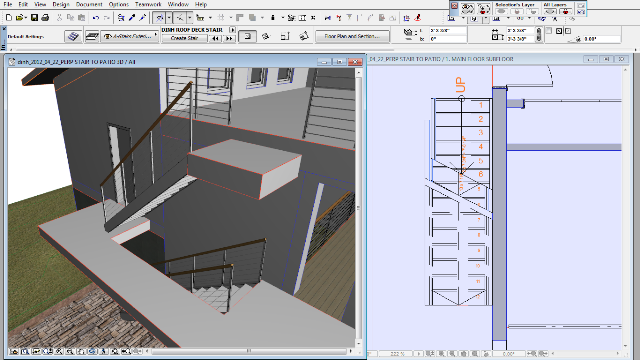
Task: Select the Pick Up Parameters eyedropper
Action: 132,18
